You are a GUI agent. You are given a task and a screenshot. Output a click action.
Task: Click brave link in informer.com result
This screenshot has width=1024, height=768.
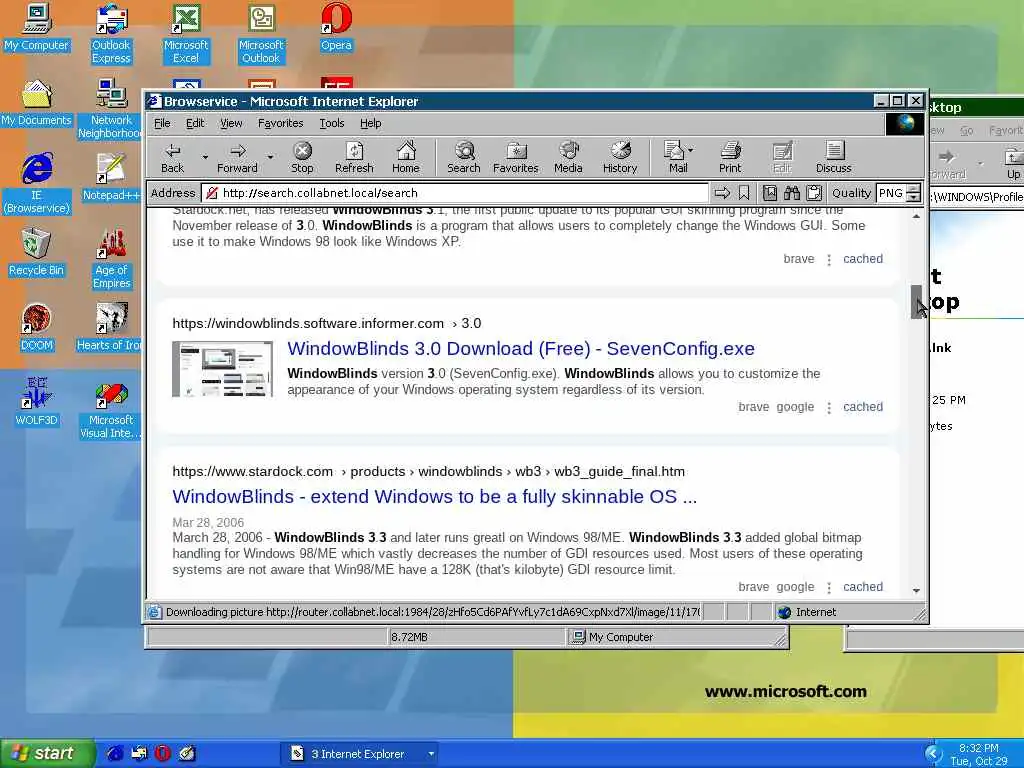tap(753, 407)
